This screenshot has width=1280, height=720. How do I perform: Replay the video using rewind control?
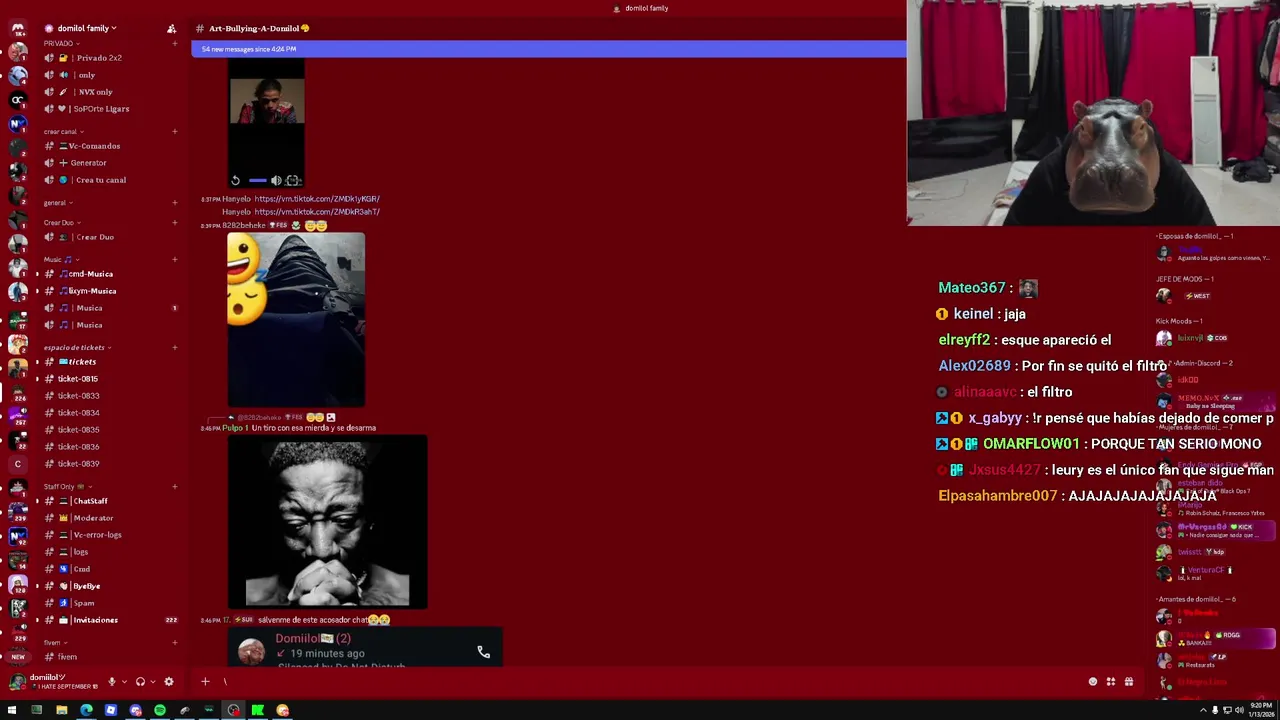pos(235,181)
